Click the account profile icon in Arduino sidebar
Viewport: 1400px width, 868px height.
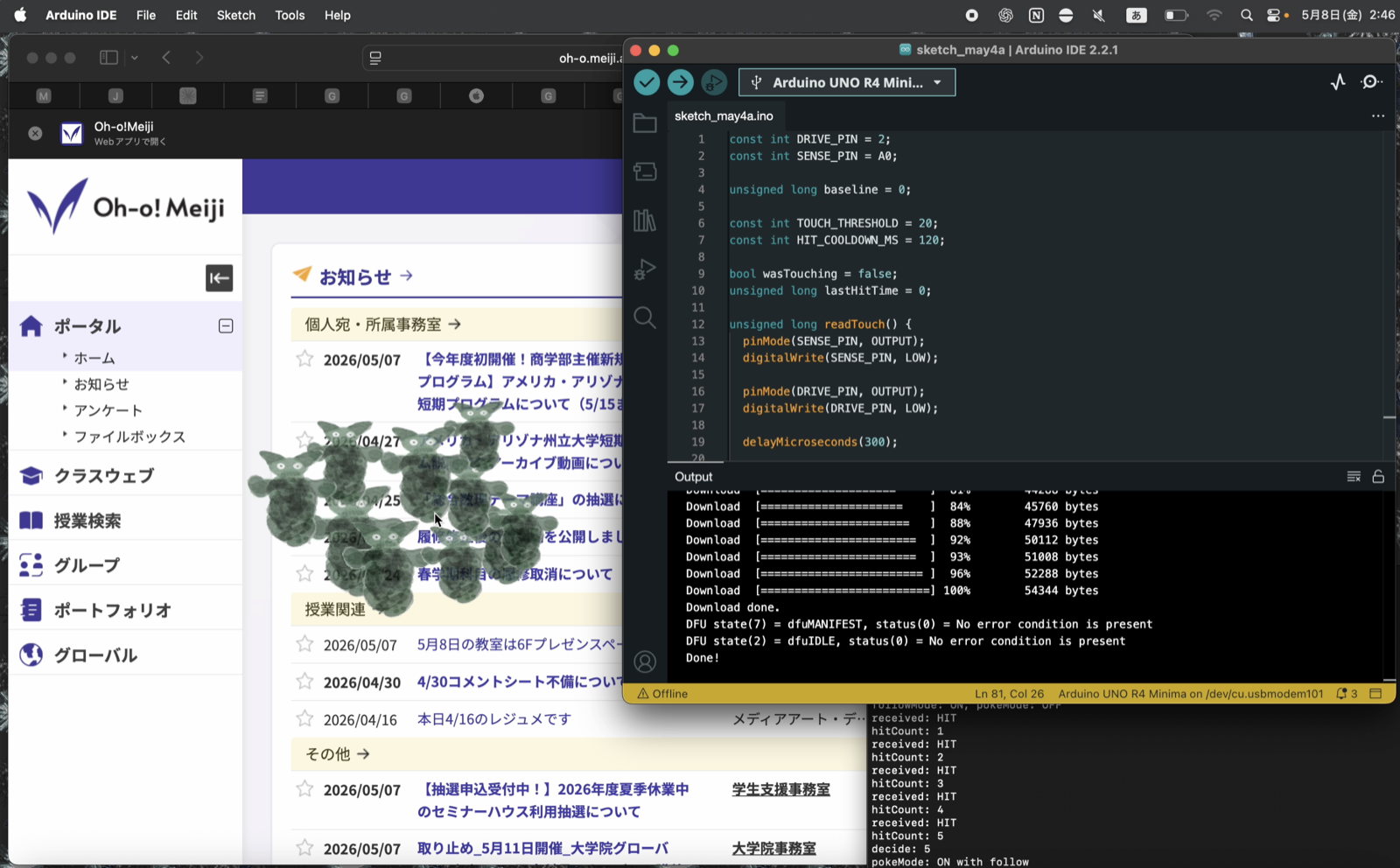pos(645,661)
